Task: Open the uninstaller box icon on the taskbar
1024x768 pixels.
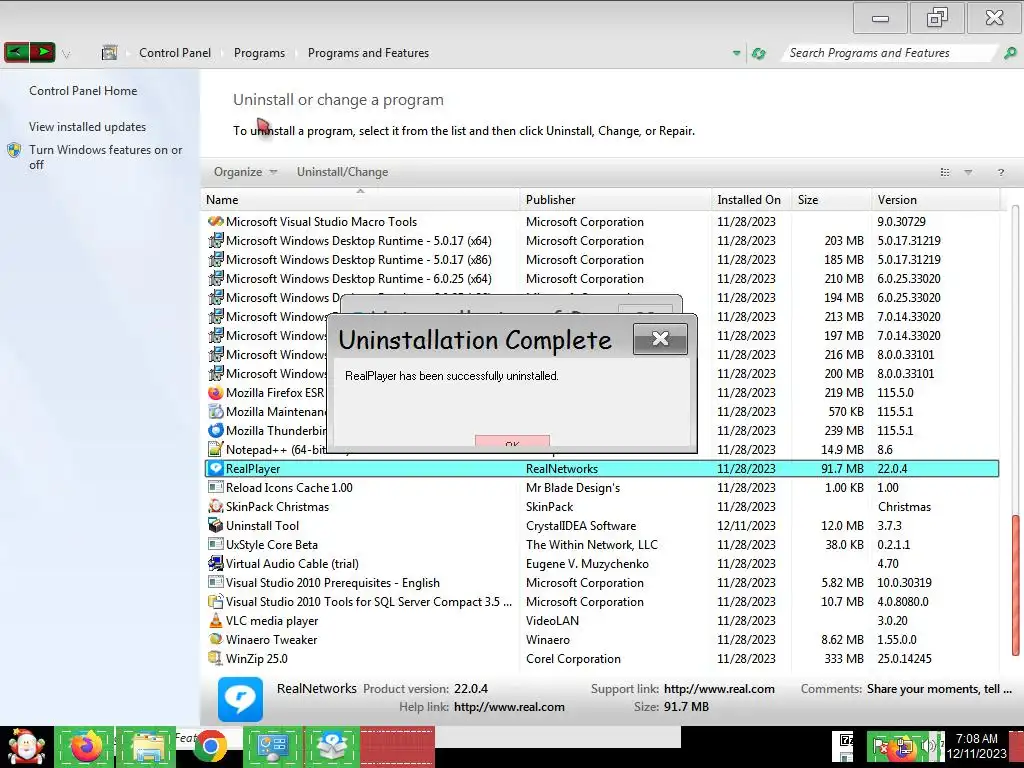Action: pos(332,746)
